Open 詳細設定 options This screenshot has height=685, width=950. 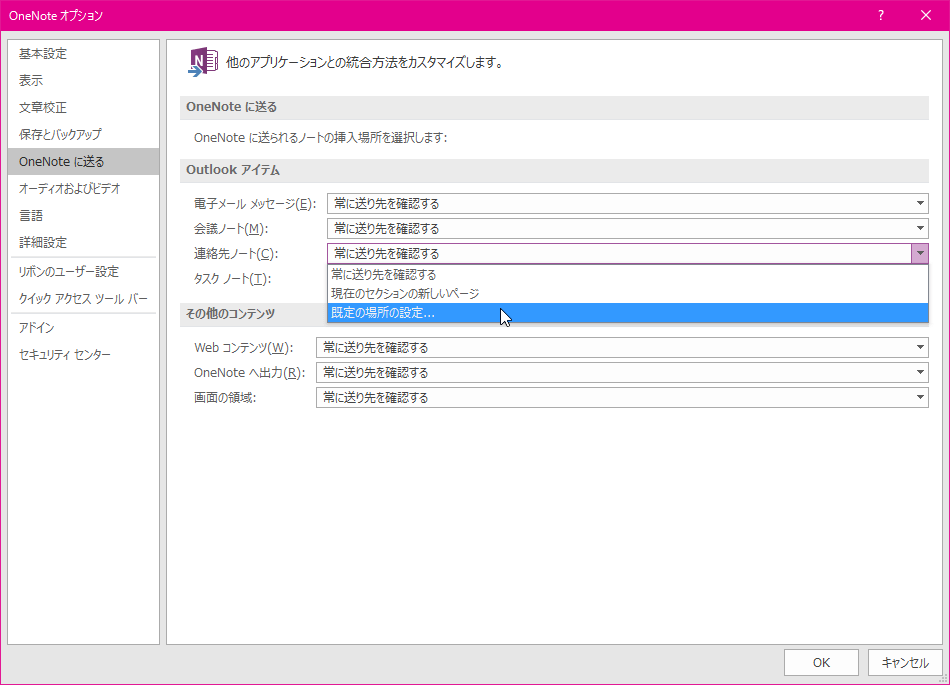84,242
